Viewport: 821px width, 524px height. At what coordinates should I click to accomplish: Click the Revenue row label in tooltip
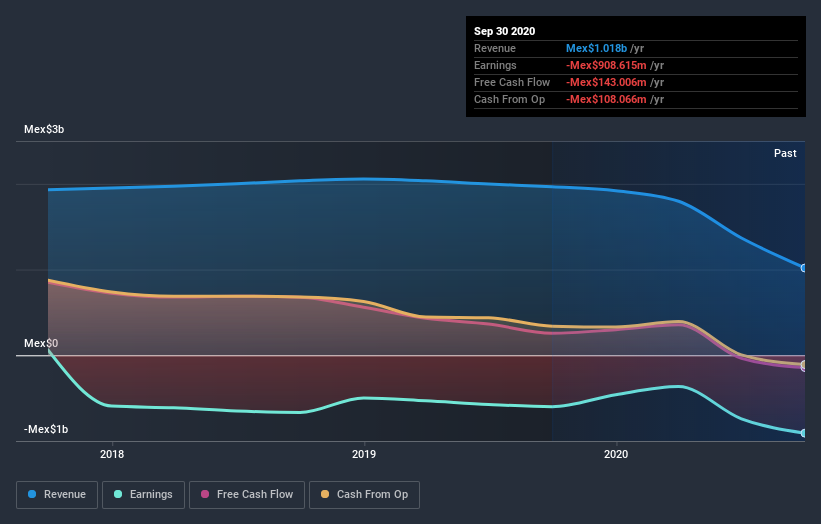tap(495, 48)
